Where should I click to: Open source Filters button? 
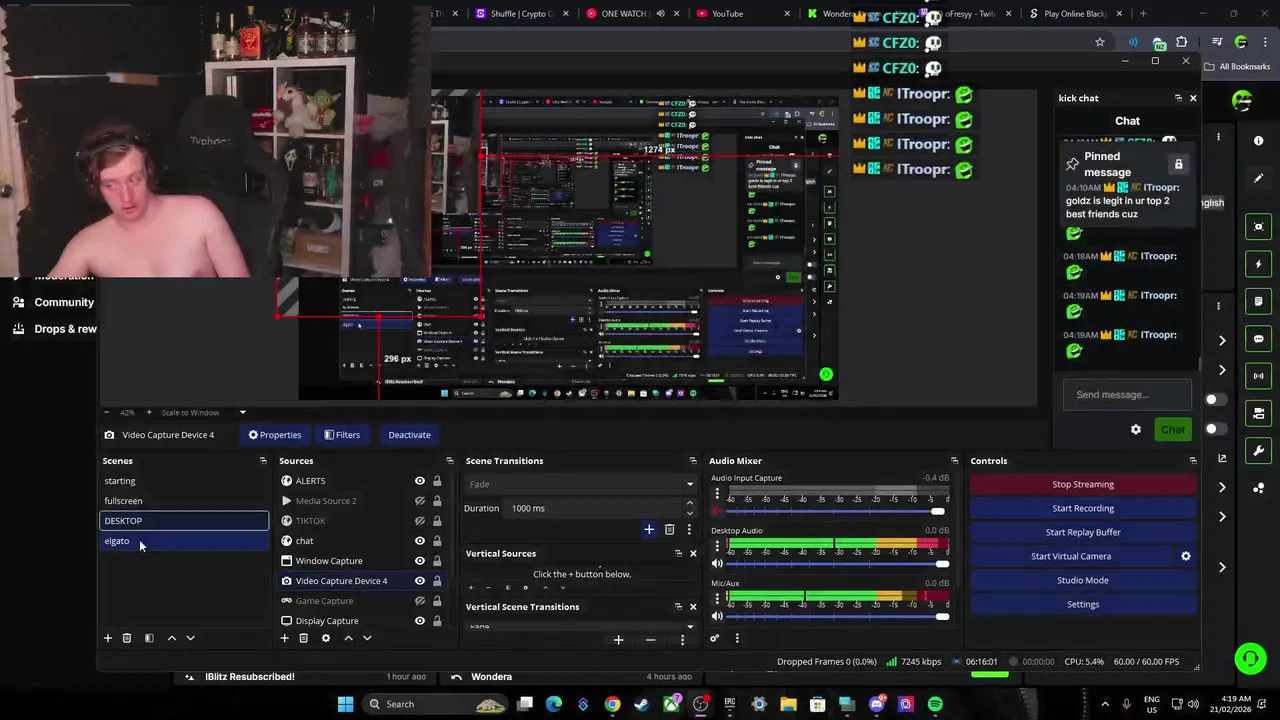342,435
